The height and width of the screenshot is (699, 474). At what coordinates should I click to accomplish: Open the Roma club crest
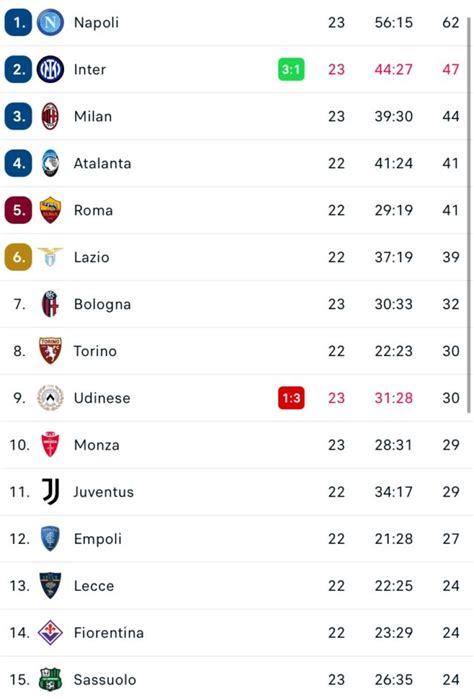(x=50, y=210)
